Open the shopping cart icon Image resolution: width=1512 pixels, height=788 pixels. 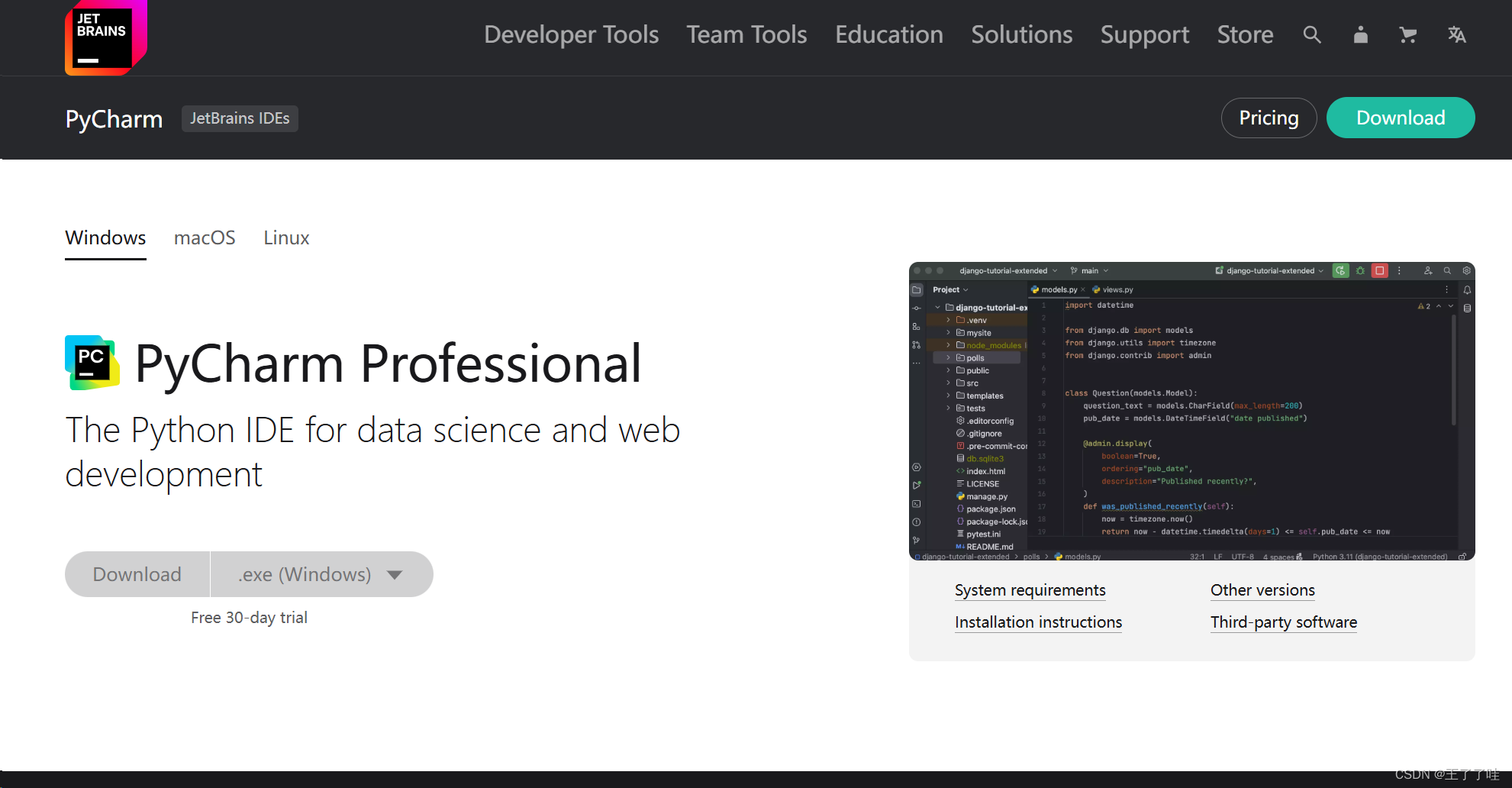(1408, 34)
